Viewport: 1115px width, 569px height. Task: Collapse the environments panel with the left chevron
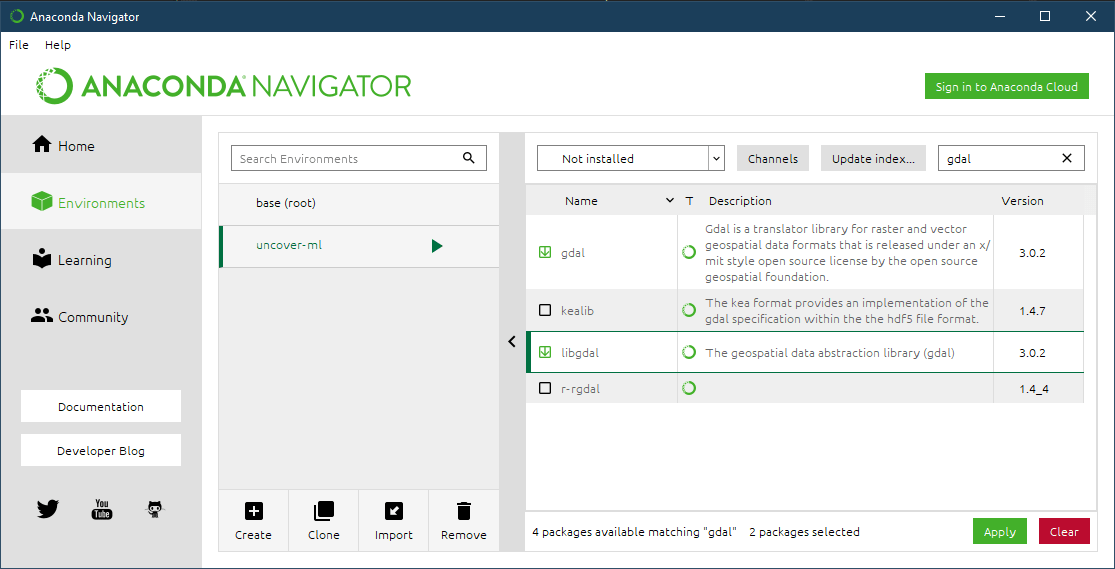pyautogui.click(x=511, y=341)
